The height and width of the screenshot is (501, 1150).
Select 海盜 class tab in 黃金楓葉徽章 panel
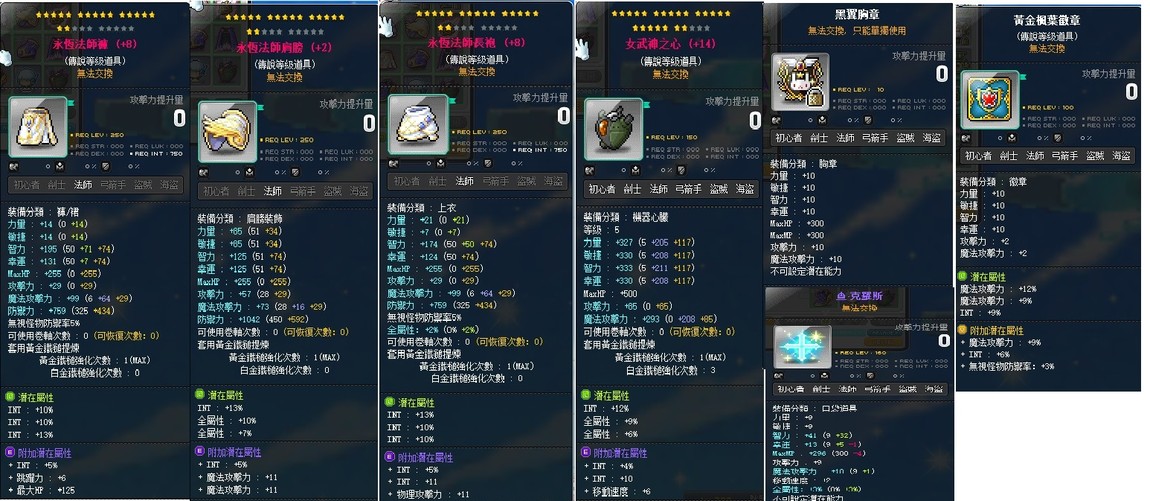click(1121, 156)
